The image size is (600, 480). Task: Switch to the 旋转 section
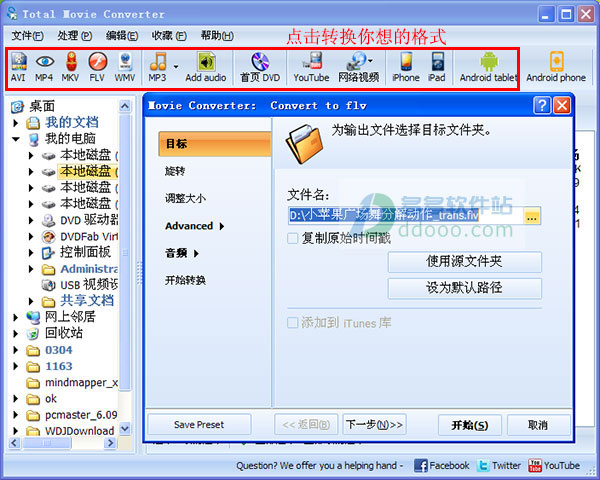pos(175,171)
